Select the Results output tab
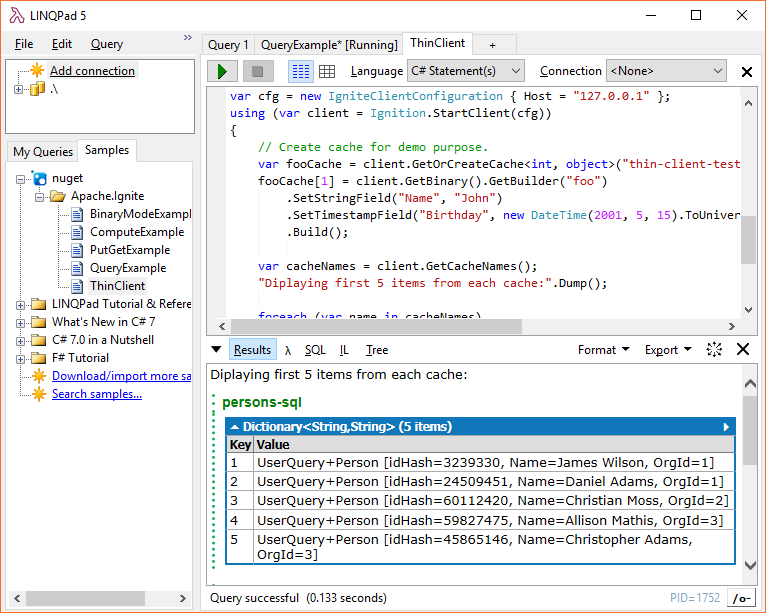Screen dimensions: 766x613 (253, 350)
